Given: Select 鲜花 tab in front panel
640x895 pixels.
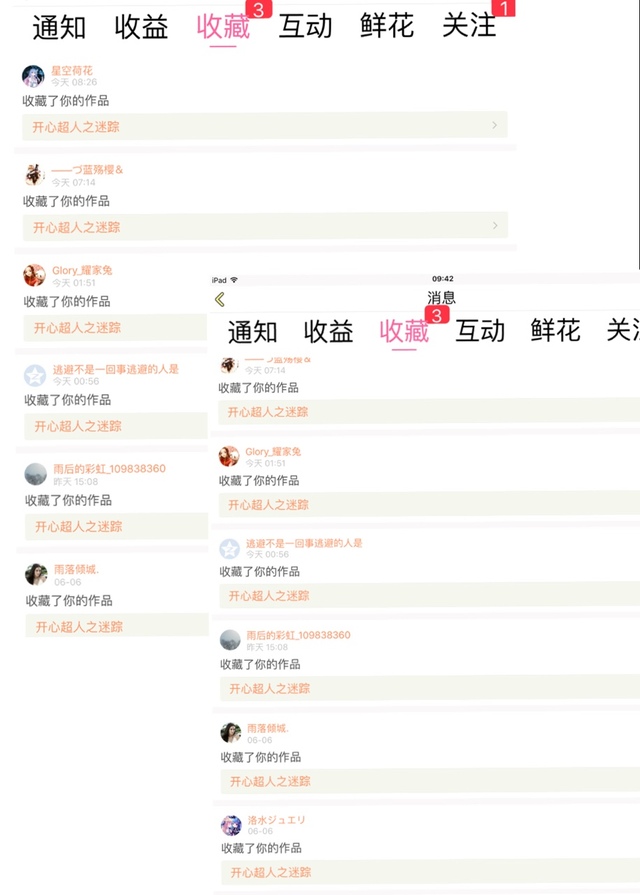Looking at the screenshot, I should [556, 330].
